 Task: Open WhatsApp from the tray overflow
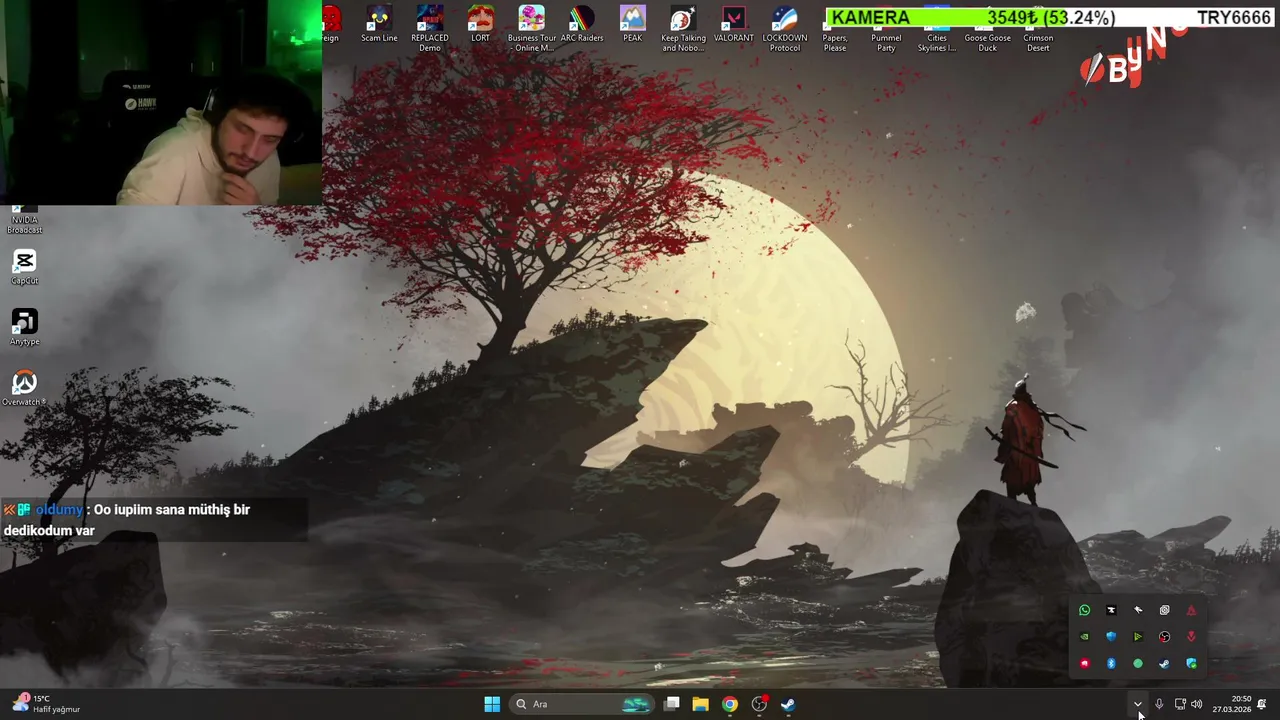[1084, 610]
